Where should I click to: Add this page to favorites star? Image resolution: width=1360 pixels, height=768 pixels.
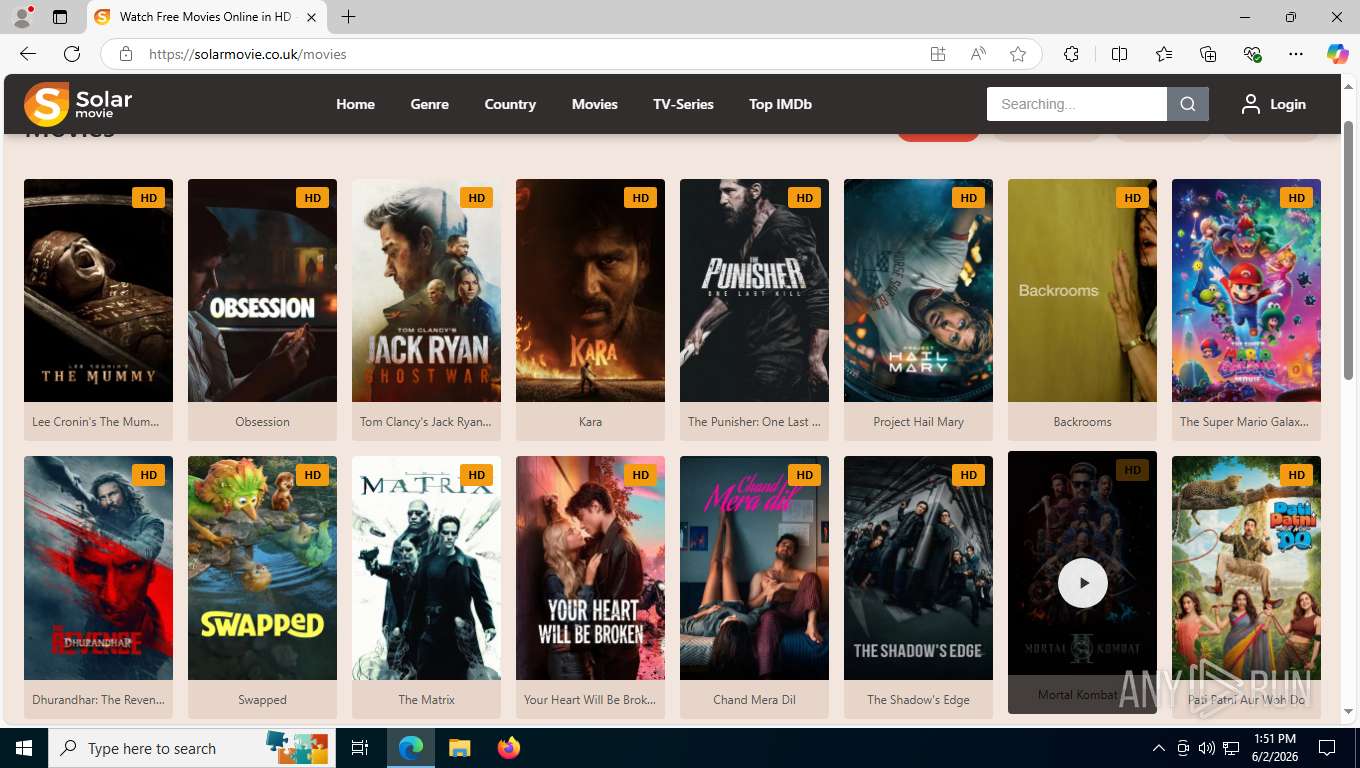pos(1018,54)
